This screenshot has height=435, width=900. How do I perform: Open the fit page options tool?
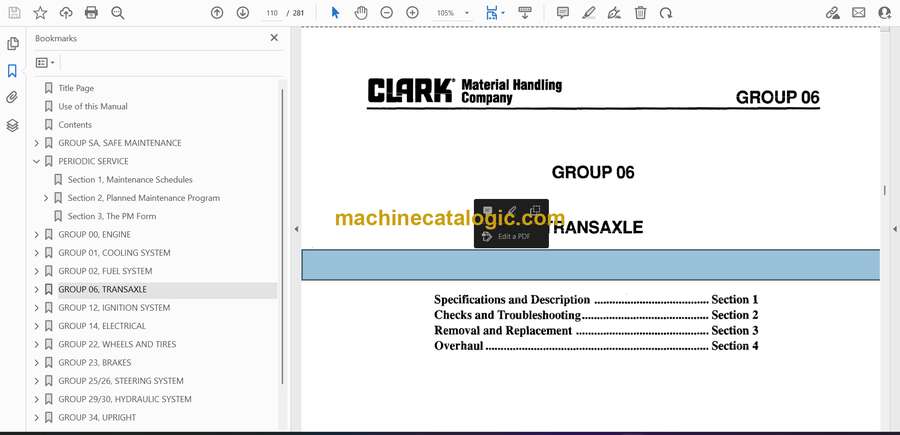[494, 13]
